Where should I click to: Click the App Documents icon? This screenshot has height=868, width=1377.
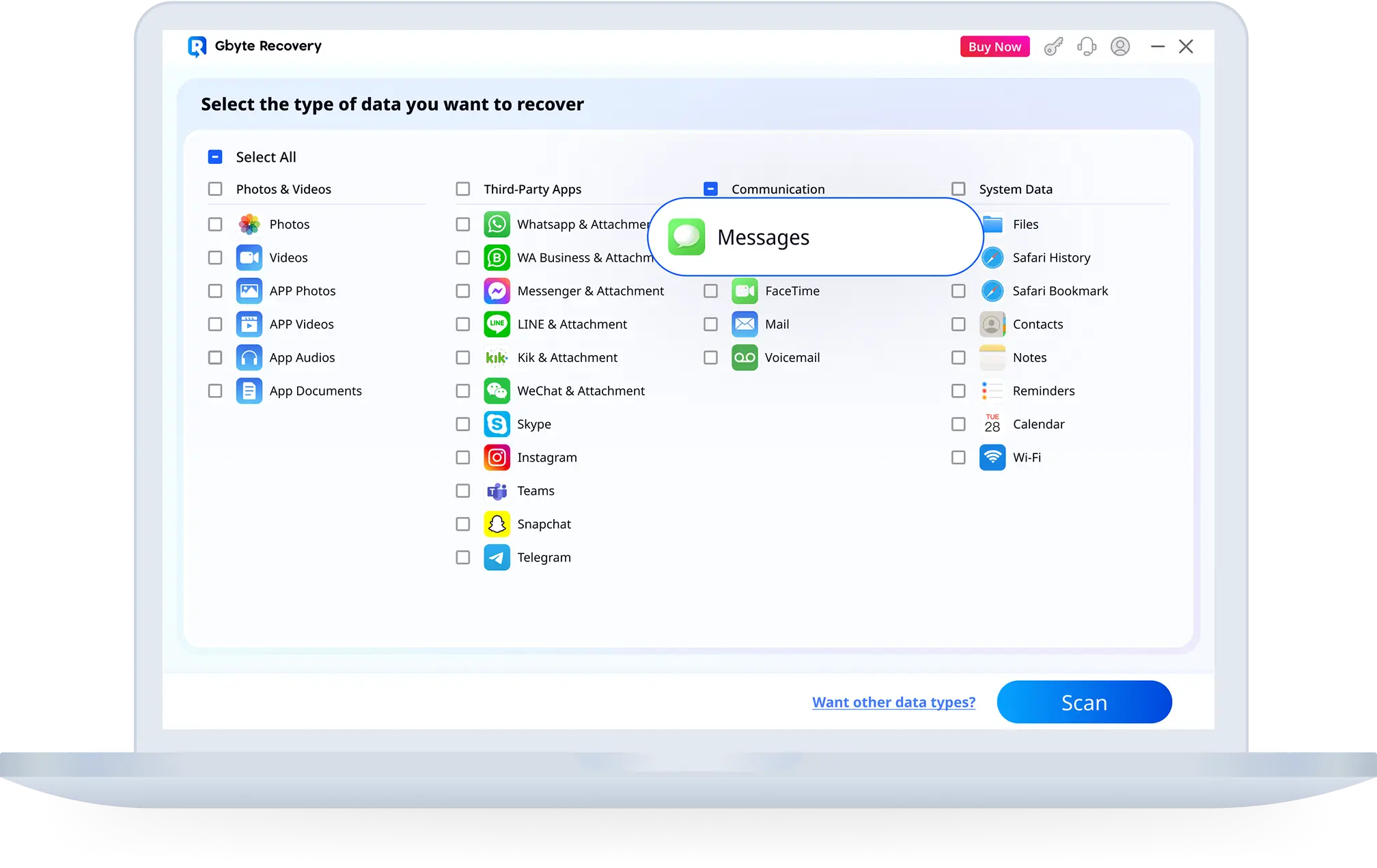[249, 391]
